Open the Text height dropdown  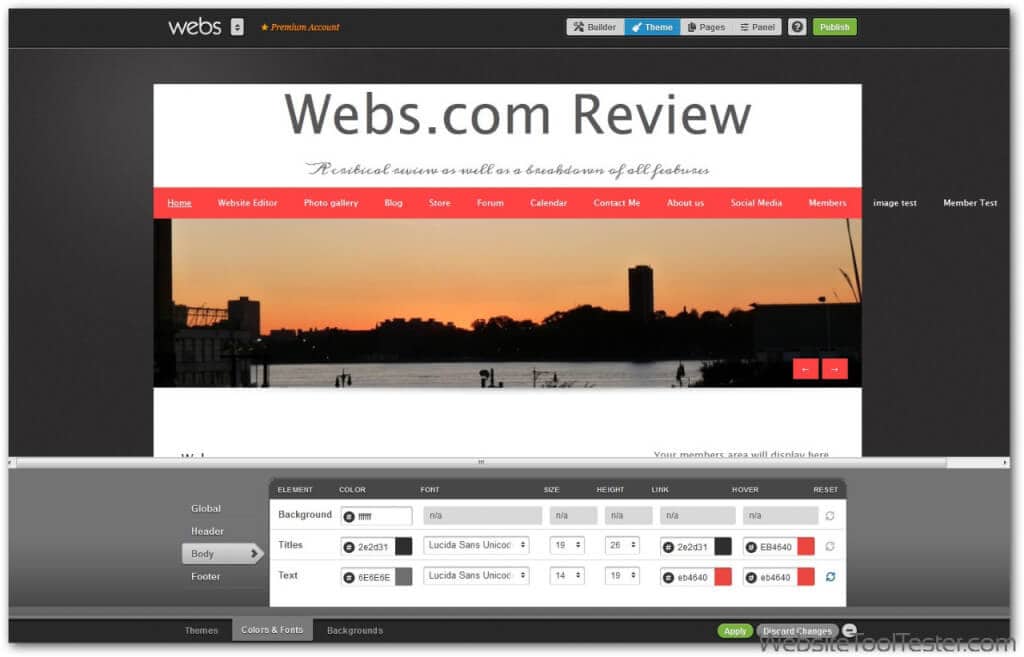click(x=622, y=575)
